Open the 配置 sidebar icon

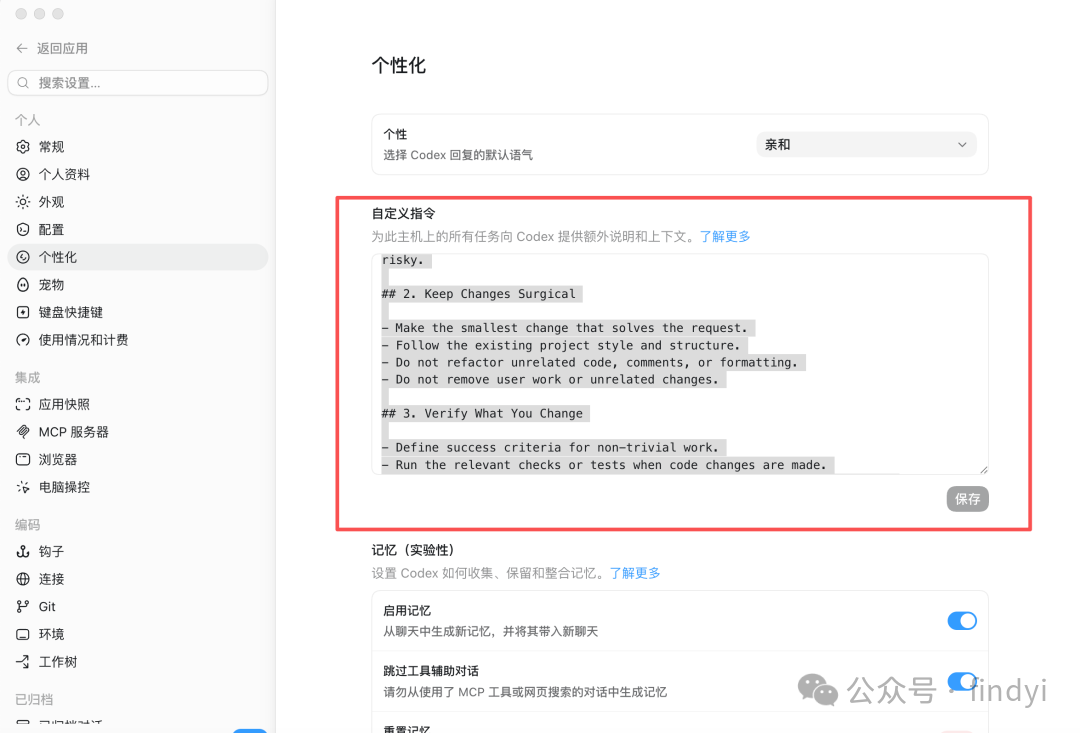click(23, 229)
